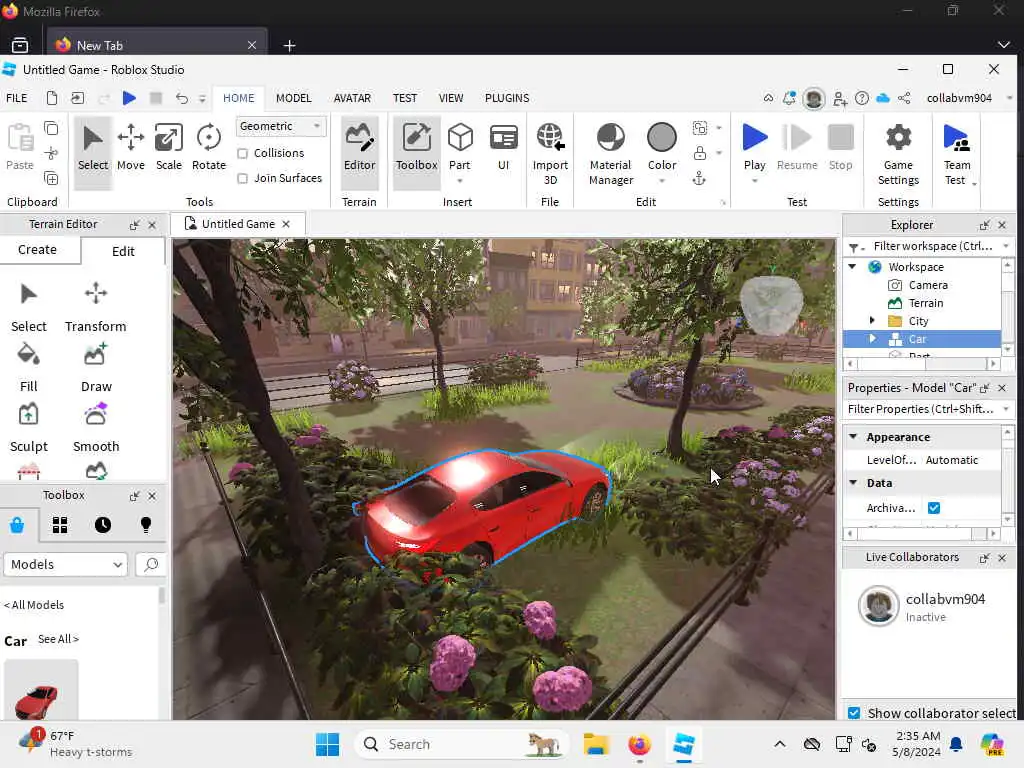The height and width of the screenshot is (768, 1024).
Task: Enable the Collisions checkbox
Action: click(x=242, y=153)
